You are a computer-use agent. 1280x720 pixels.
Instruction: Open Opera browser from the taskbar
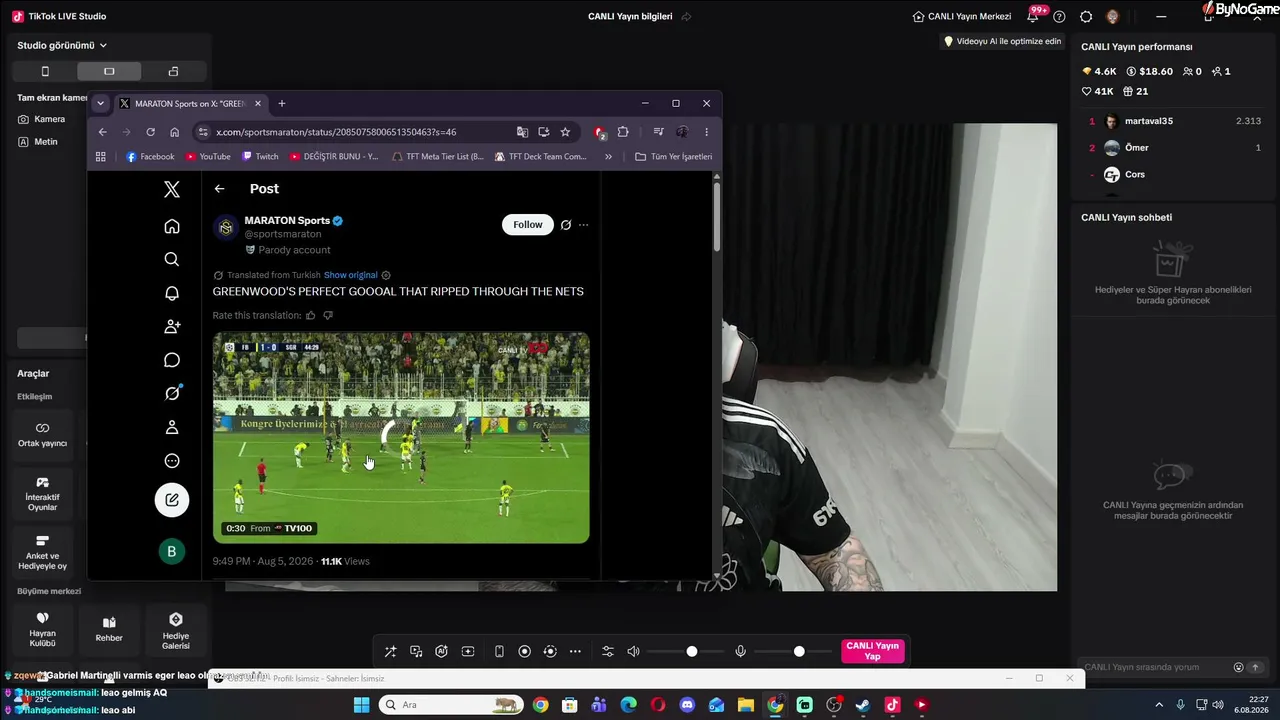click(x=658, y=705)
